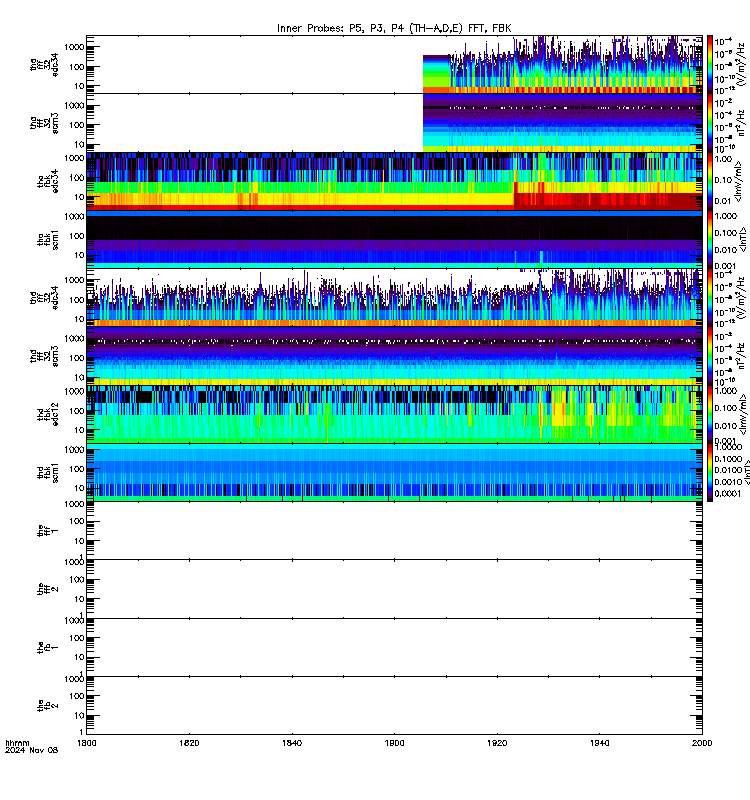
Task: Pick the color bar beside tha fbk scm1 panel
Action: click(x=710, y=239)
